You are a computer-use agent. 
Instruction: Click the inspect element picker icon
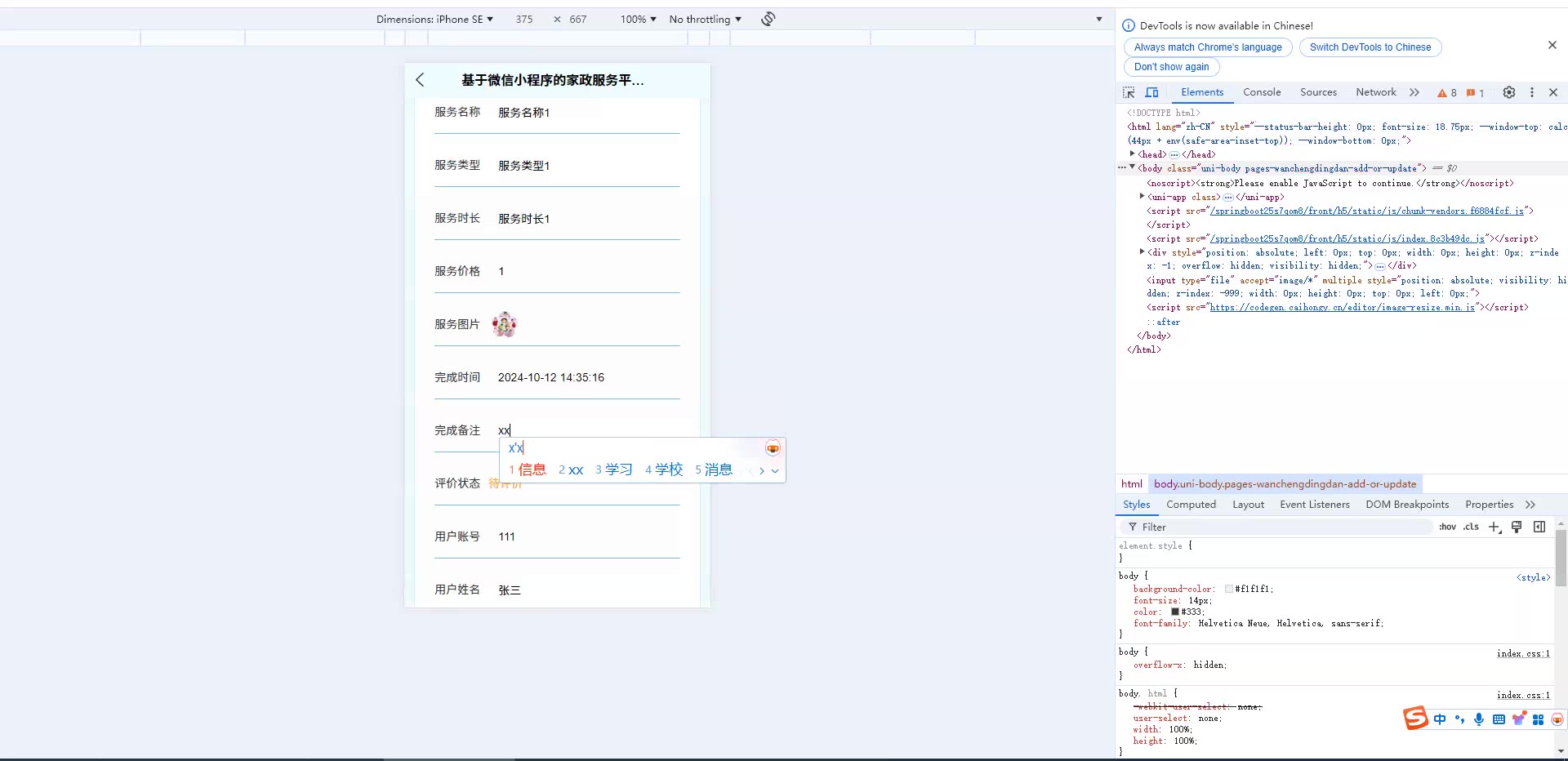click(x=1129, y=92)
